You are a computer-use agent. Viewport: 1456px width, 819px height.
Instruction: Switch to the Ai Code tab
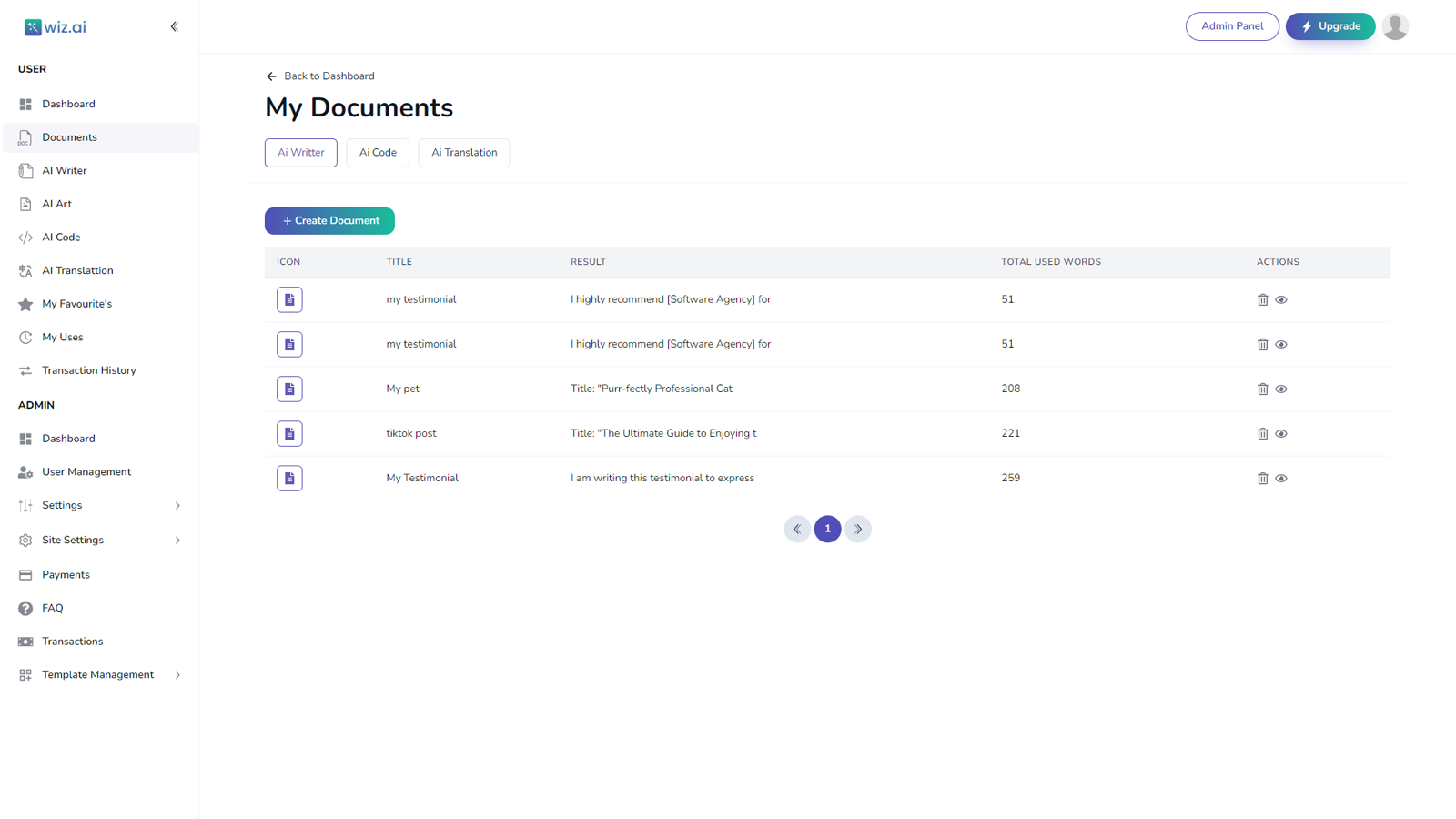(x=377, y=152)
